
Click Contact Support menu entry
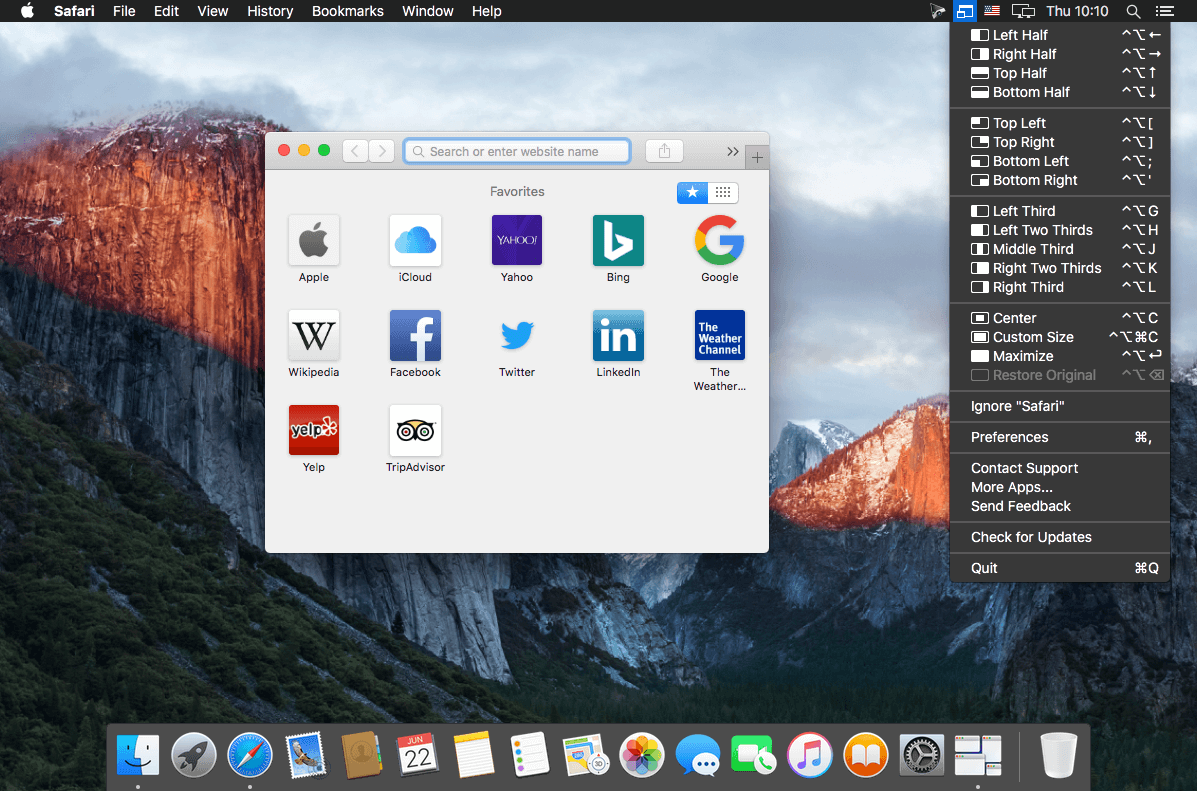coord(1060,468)
